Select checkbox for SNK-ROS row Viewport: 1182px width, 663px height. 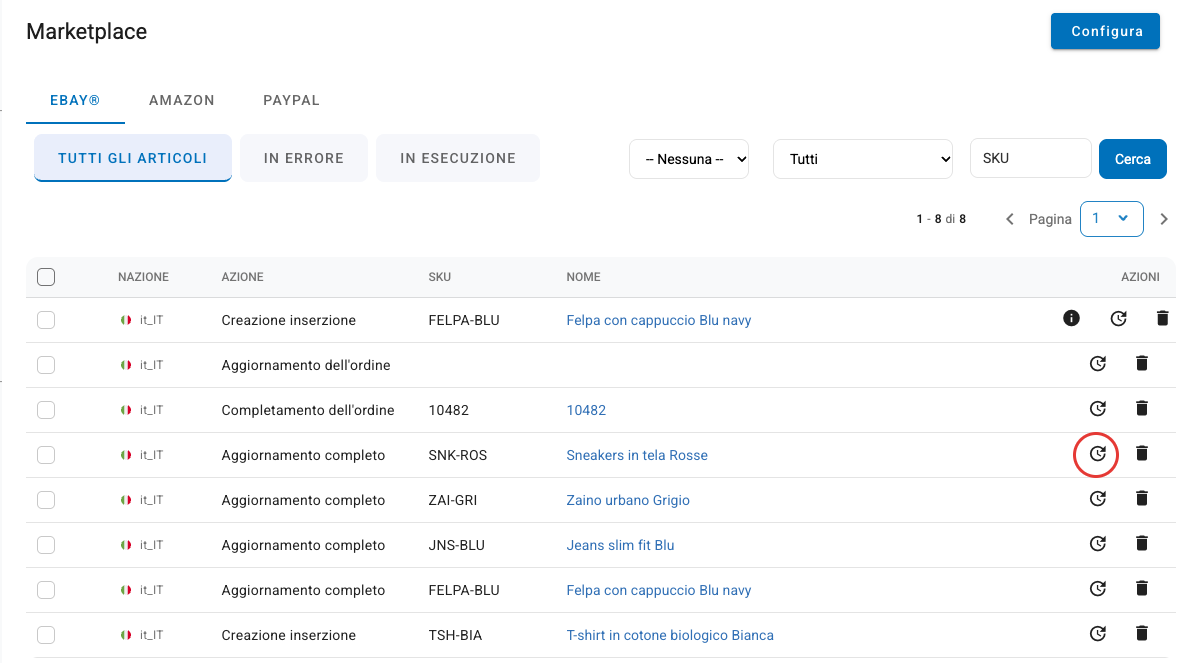tap(46, 455)
